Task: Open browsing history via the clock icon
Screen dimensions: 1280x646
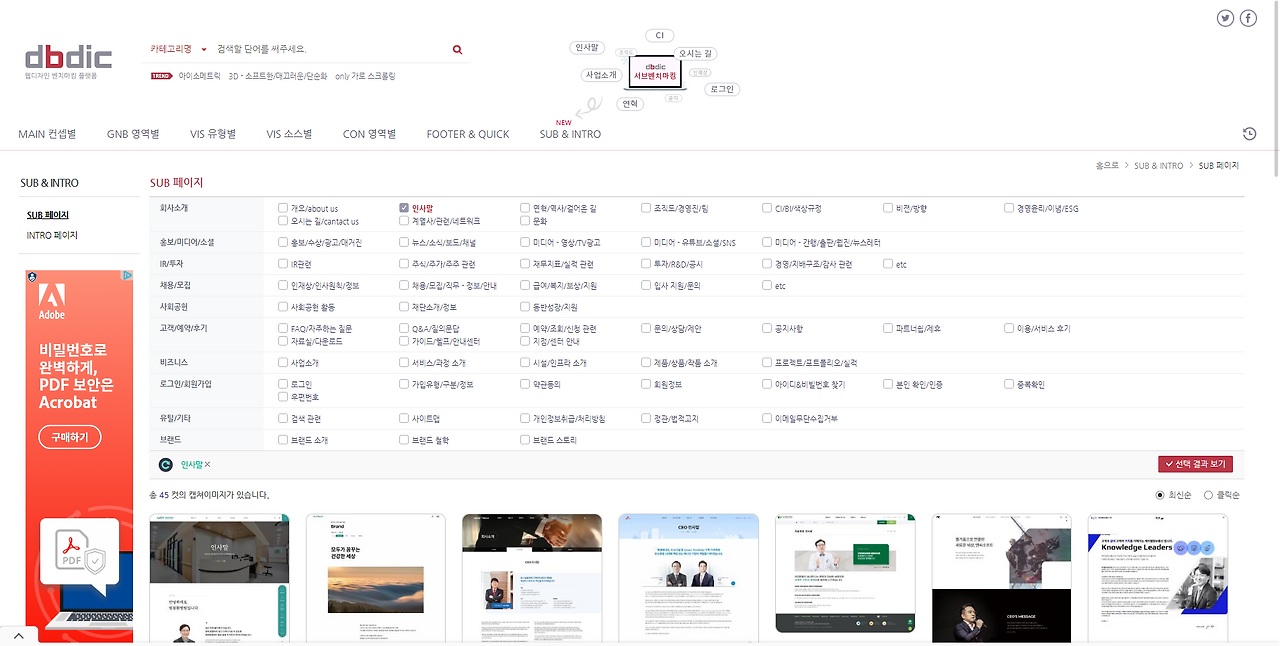Action: (1248, 133)
